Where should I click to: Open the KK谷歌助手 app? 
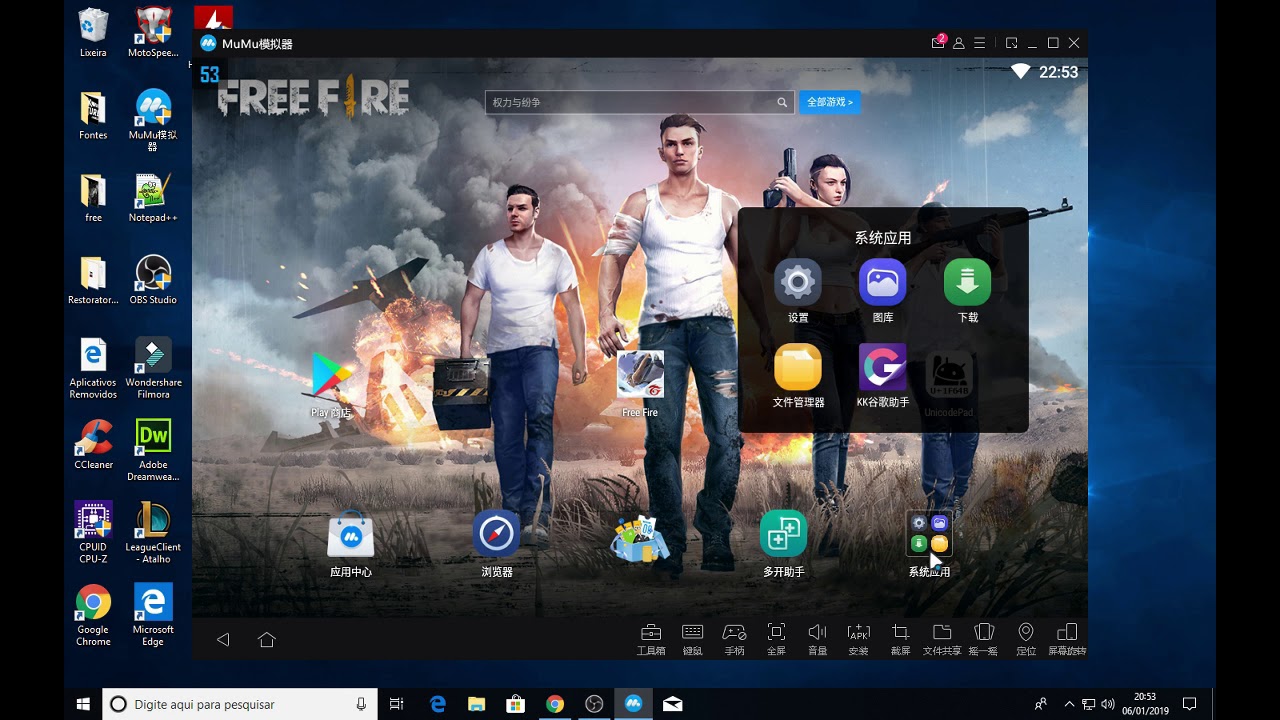883,376
